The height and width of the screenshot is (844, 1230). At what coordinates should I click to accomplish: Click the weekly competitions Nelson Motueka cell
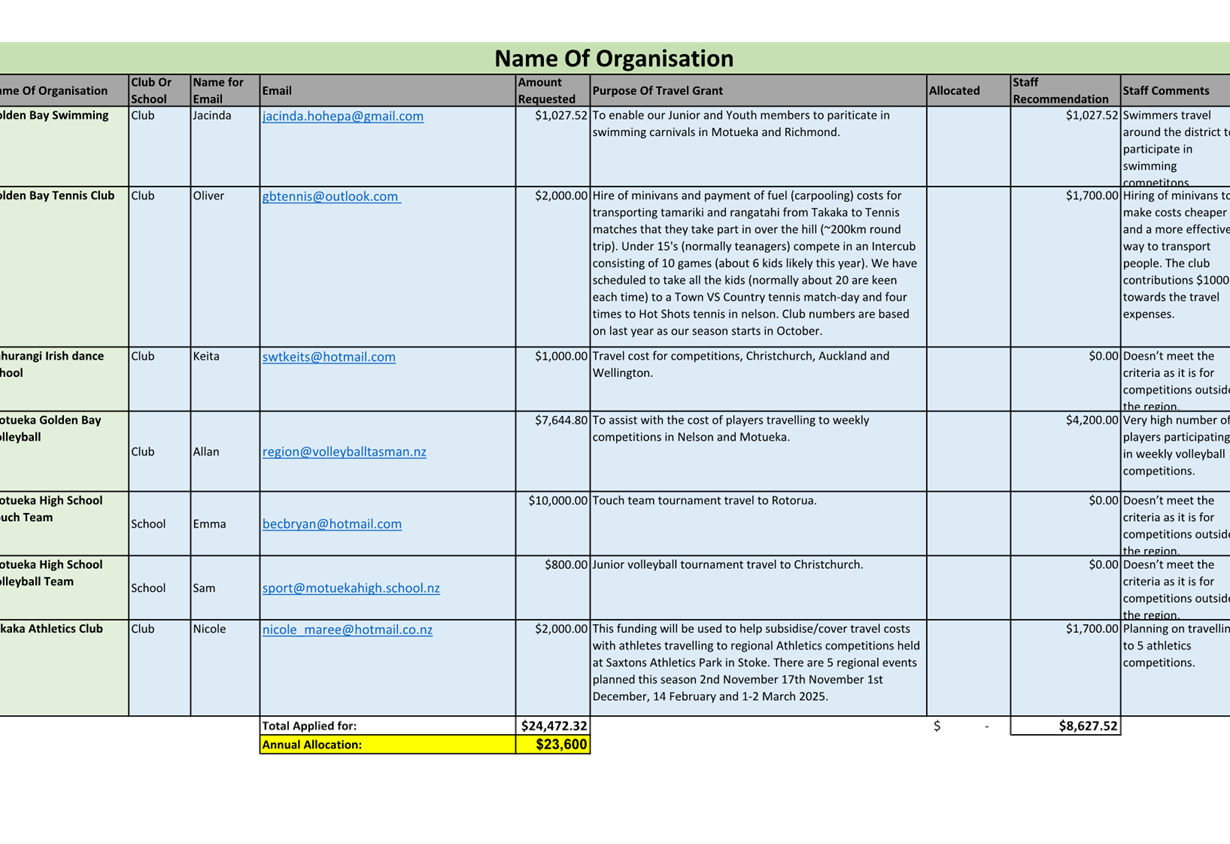tap(758, 451)
